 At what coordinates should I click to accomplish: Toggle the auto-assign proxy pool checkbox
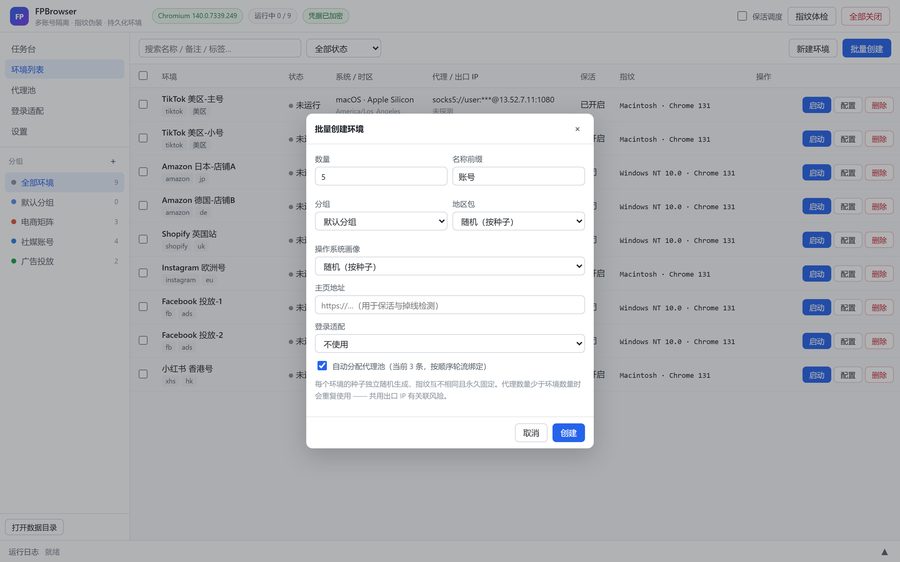point(322,366)
